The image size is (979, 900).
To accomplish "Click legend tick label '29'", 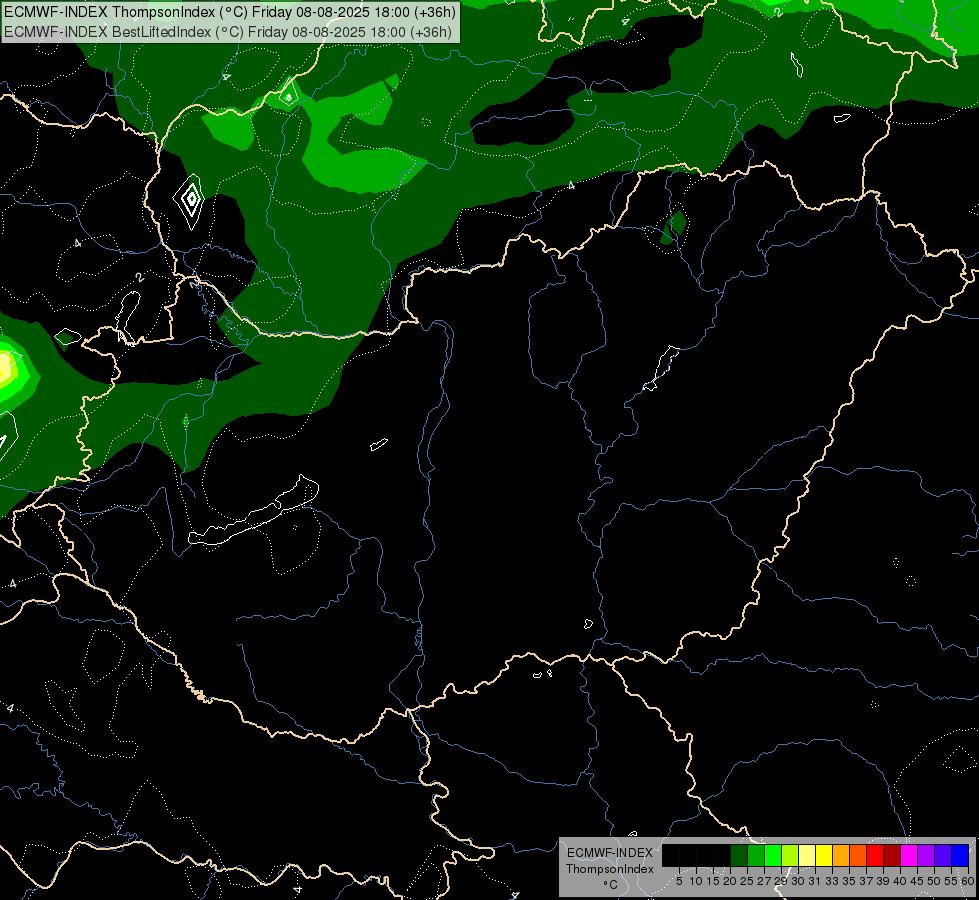I will (x=781, y=881).
